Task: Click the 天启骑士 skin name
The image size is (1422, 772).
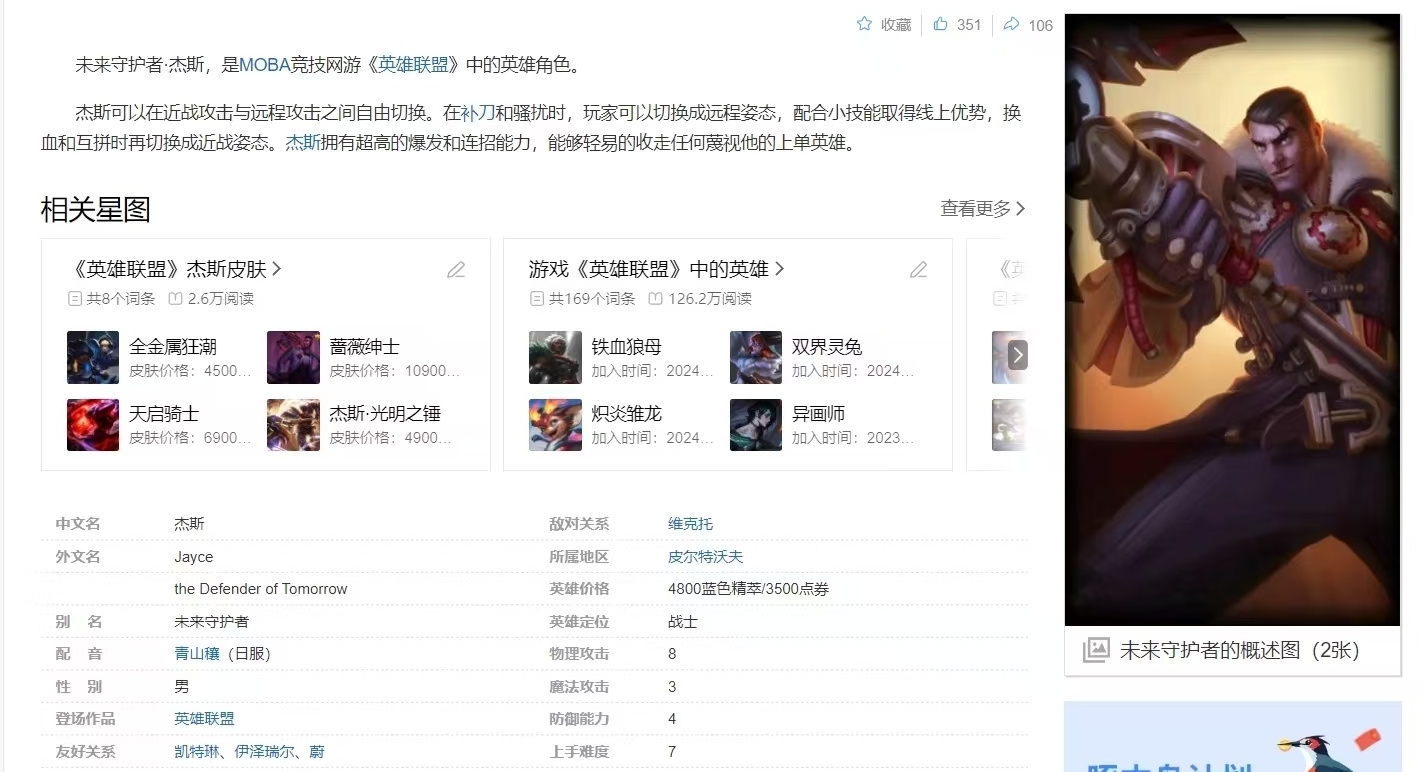Action: pos(164,414)
